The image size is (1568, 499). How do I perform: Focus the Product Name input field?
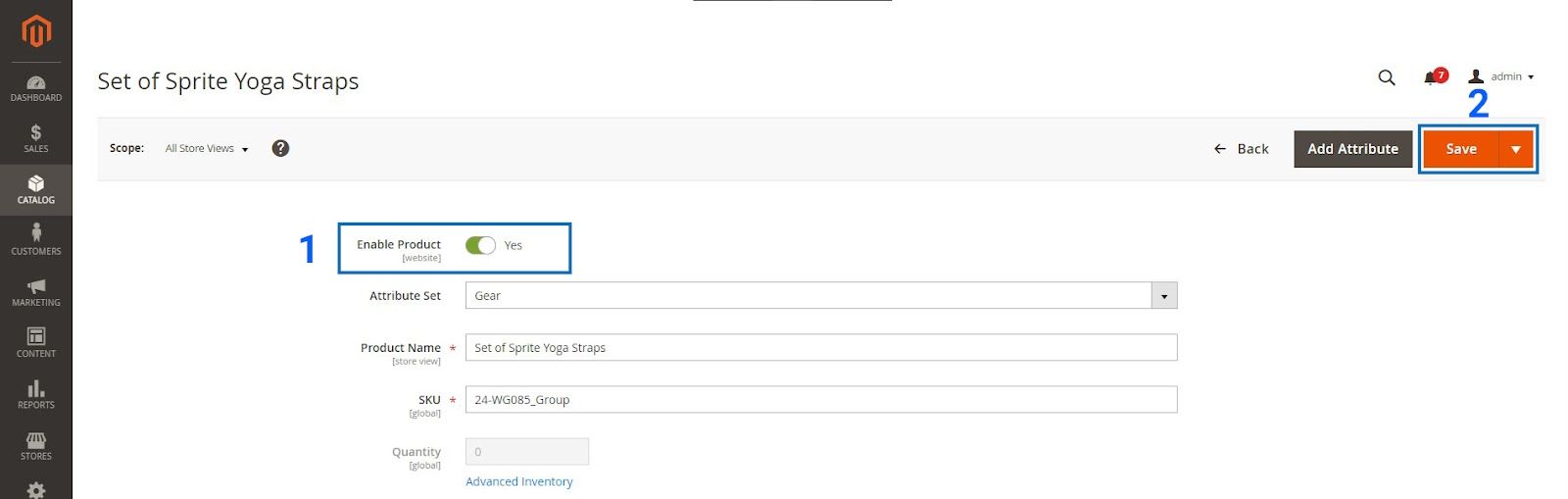(x=821, y=347)
